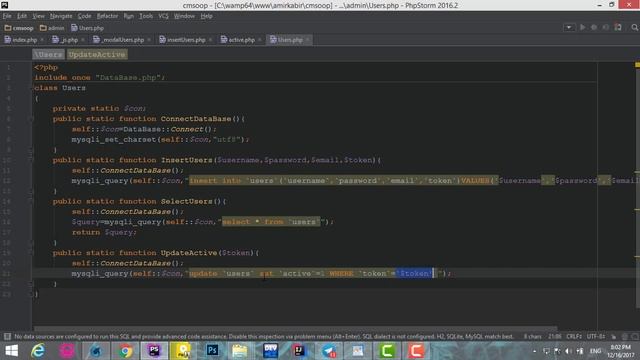Viewport: 640px width, 360px height.
Task: Collapse the UpdateActive function fold marker
Action: point(31,253)
